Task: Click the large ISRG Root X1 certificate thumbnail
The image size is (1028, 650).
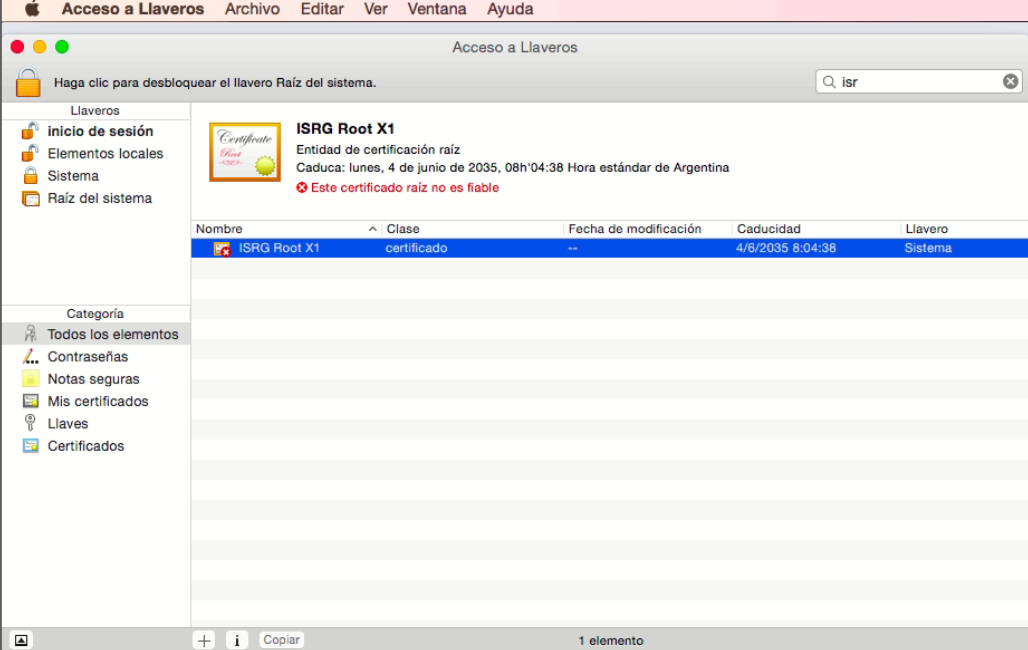Action: click(x=245, y=152)
